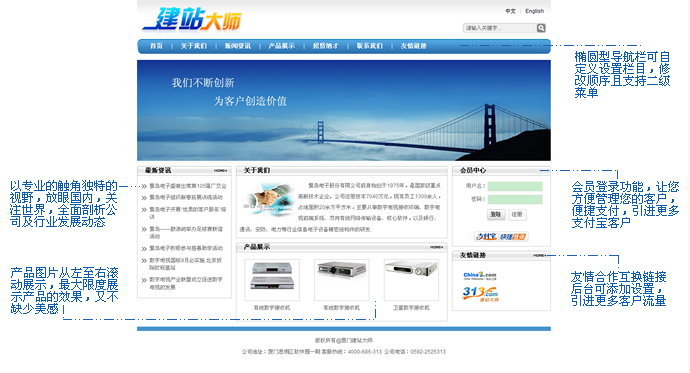
Task: Open 产品展示 in the navigation bar
Action: pos(282,46)
